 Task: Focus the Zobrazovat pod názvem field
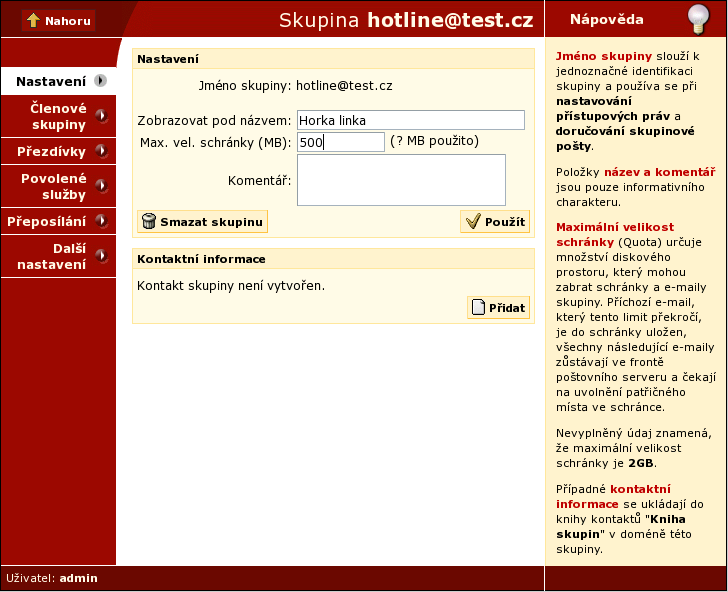[x=411, y=120]
